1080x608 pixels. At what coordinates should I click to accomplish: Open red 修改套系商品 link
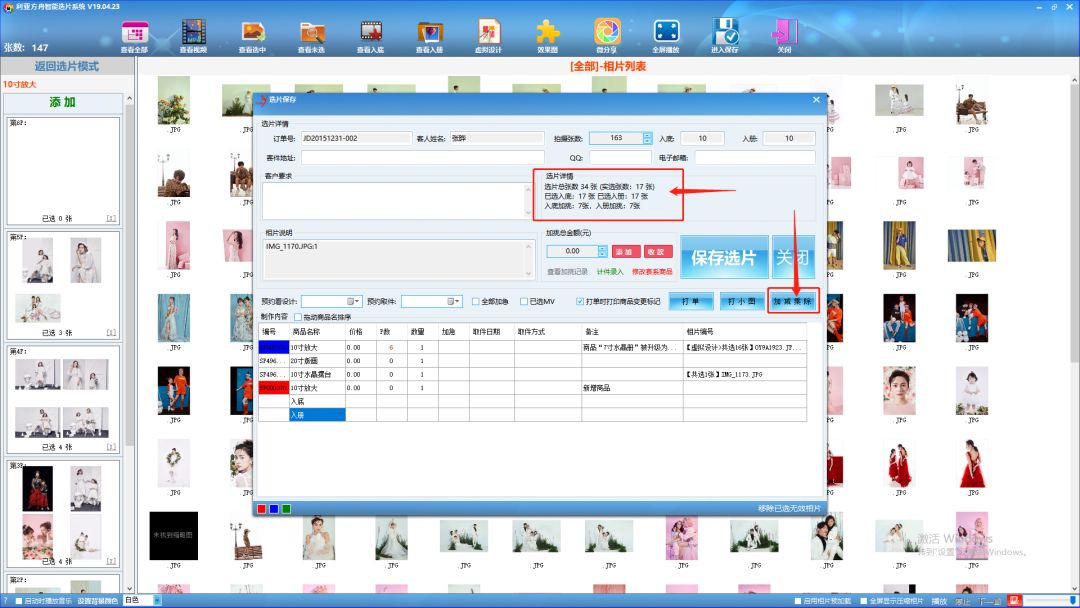pos(652,271)
